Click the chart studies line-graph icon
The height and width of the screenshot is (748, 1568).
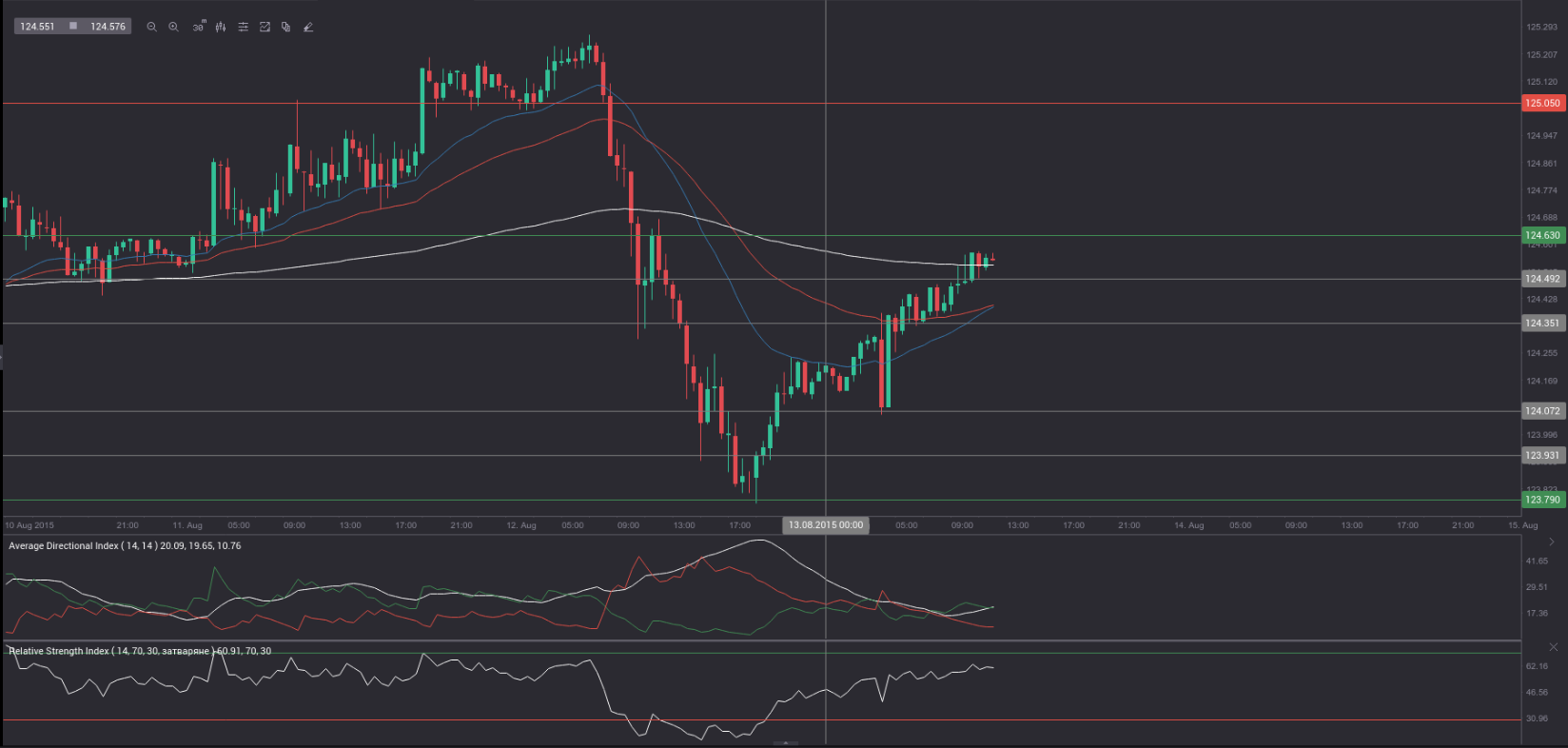pos(265,28)
